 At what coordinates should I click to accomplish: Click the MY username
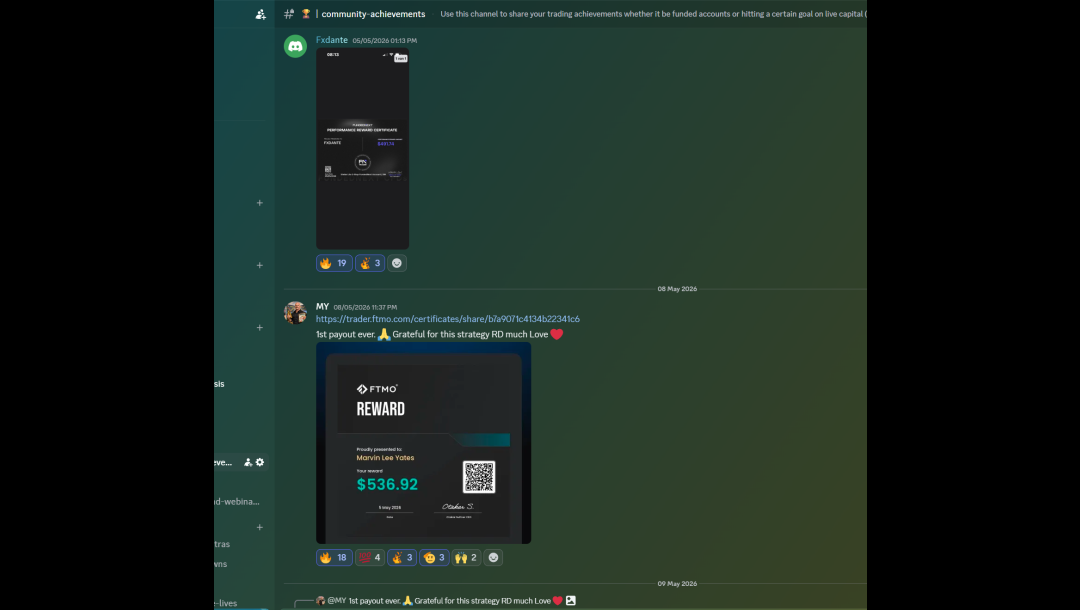(322, 307)
